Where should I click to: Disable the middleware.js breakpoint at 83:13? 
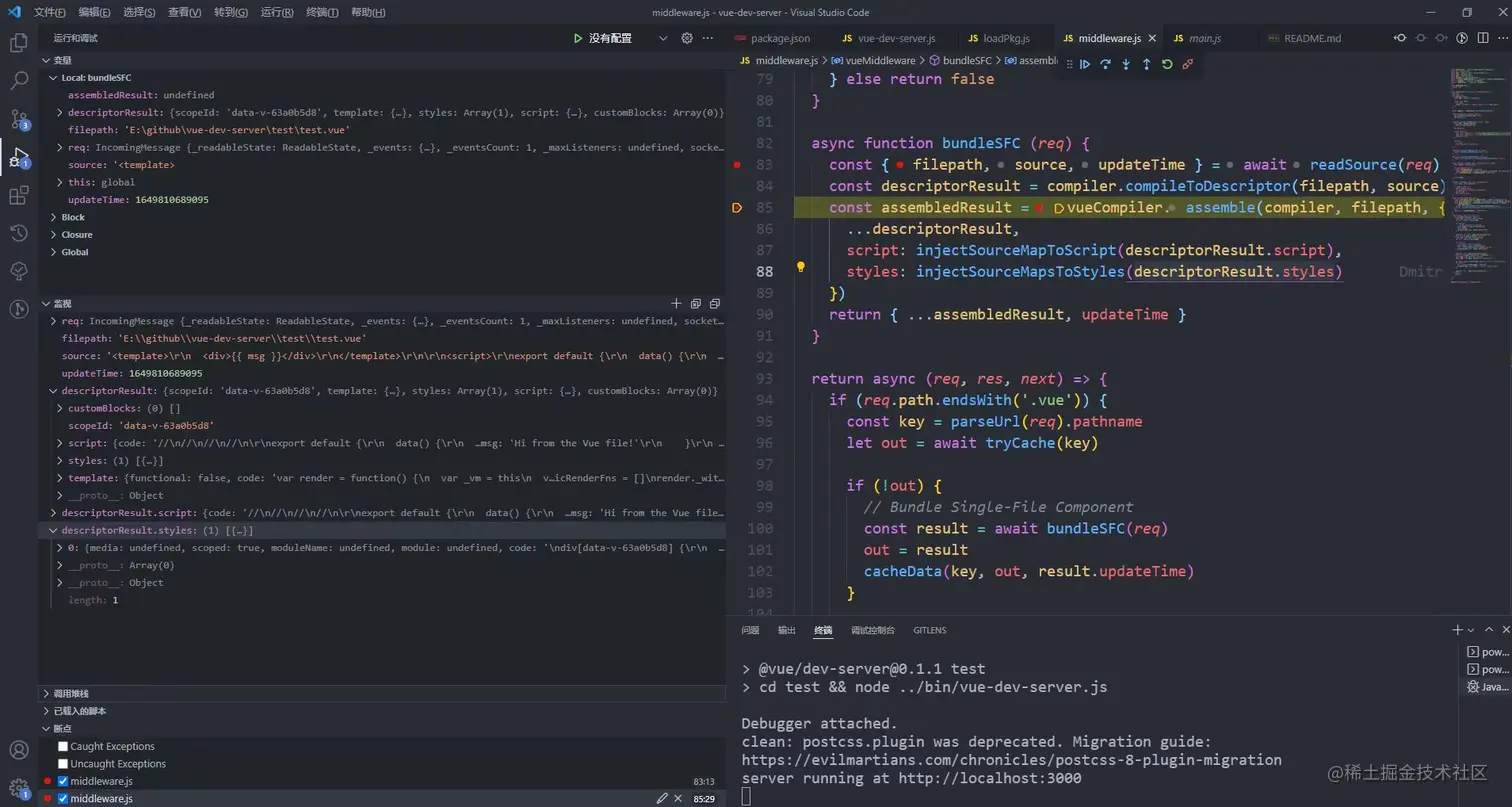coord(63,781)
